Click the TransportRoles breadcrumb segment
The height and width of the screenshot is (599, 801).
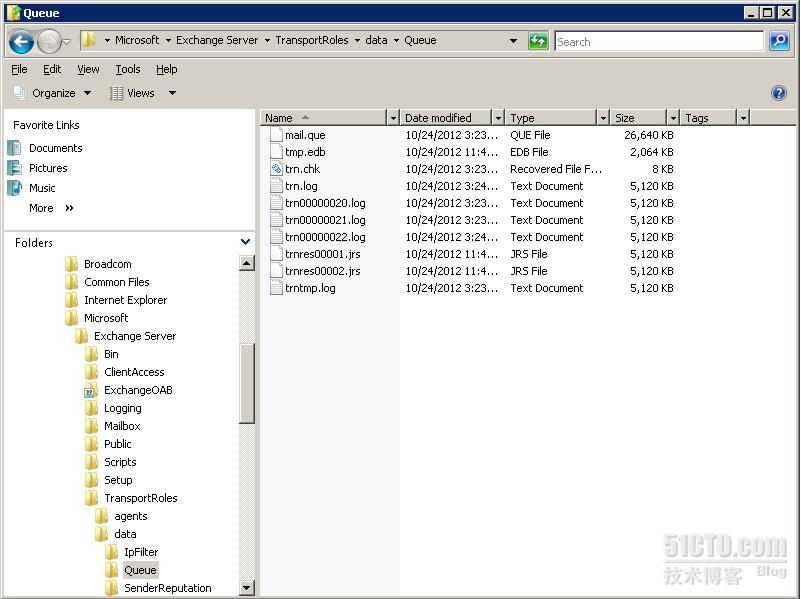click(x=312, y=40)
